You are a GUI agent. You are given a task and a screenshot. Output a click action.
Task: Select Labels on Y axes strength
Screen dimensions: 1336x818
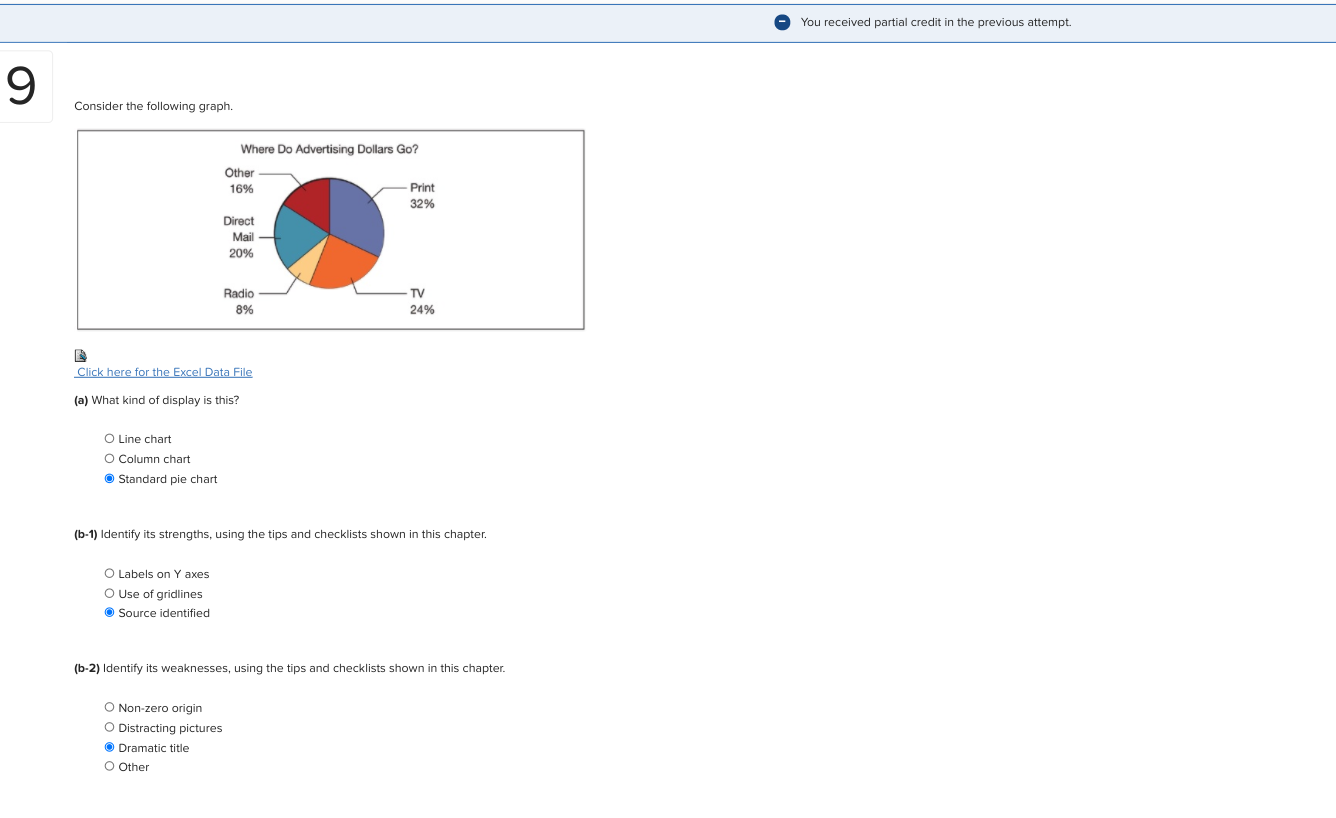coord(109,574)
